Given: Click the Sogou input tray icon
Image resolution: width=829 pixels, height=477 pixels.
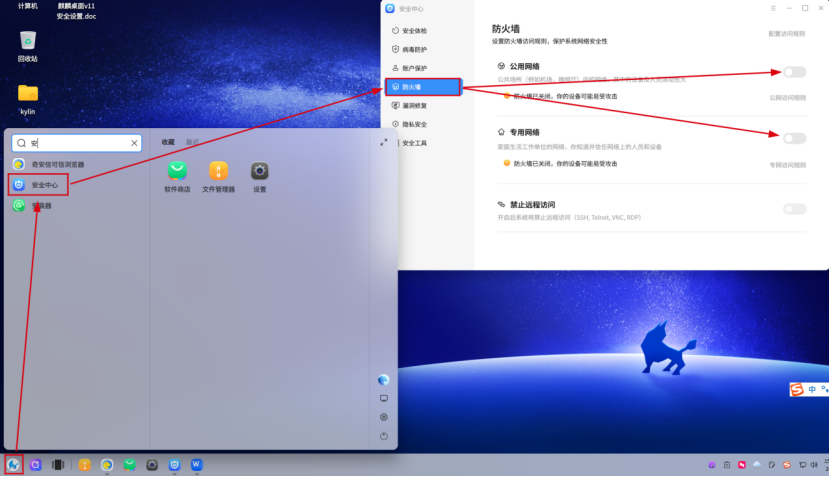Looking at the screenshot, I should pos(787,465).
